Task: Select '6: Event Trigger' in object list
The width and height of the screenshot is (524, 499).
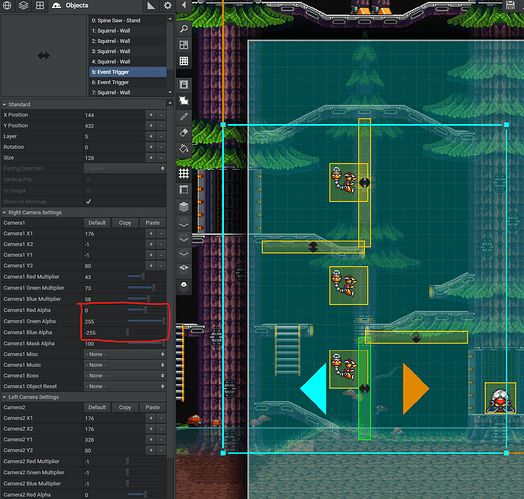Action: [x=128, y=82]
